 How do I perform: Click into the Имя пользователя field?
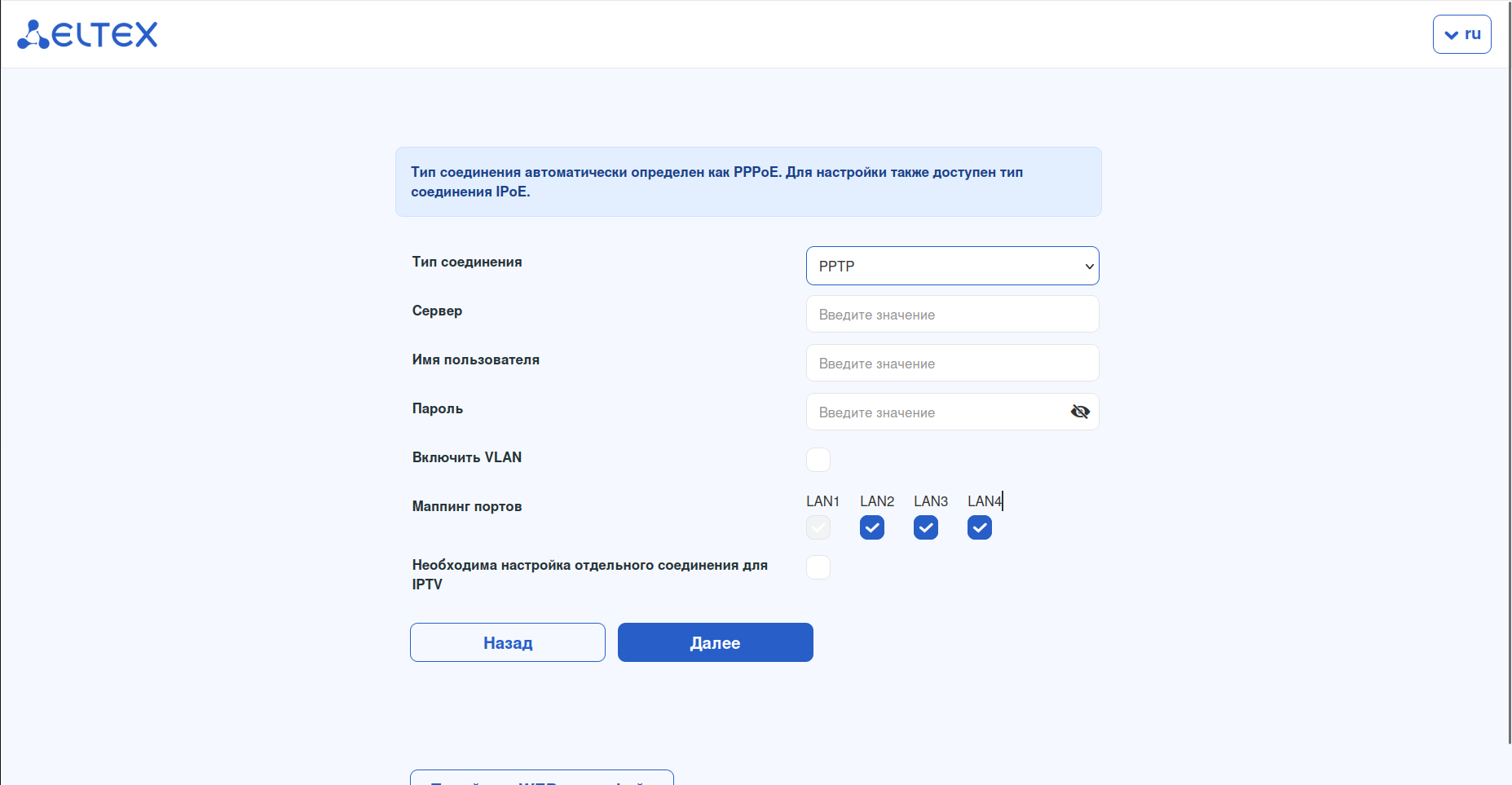952,364
